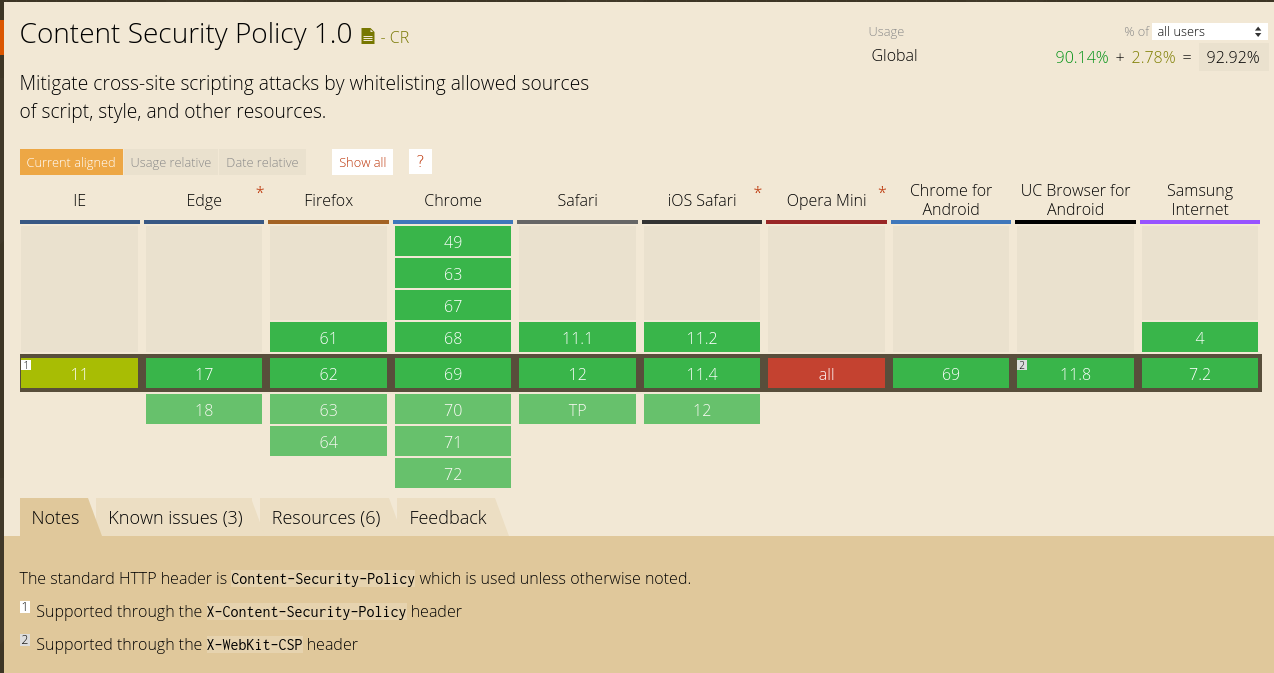
Task: Switch to Usage relative view
Action: coord(171,162)
